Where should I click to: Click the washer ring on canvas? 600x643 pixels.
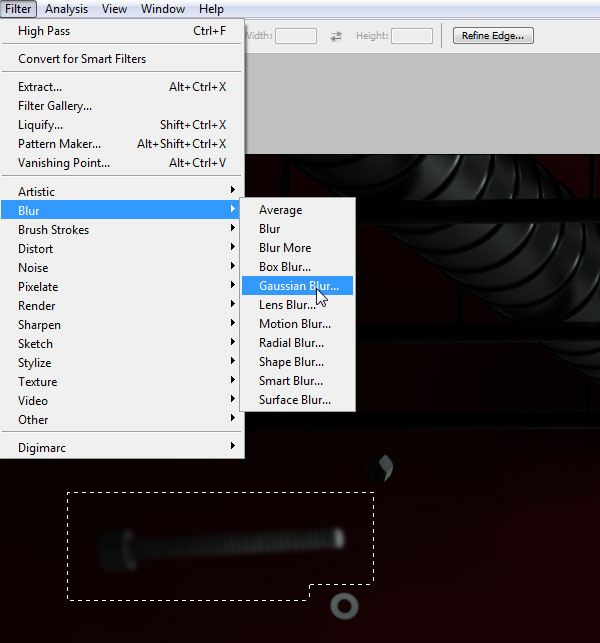pyautogui.click(x=344, y=606)
